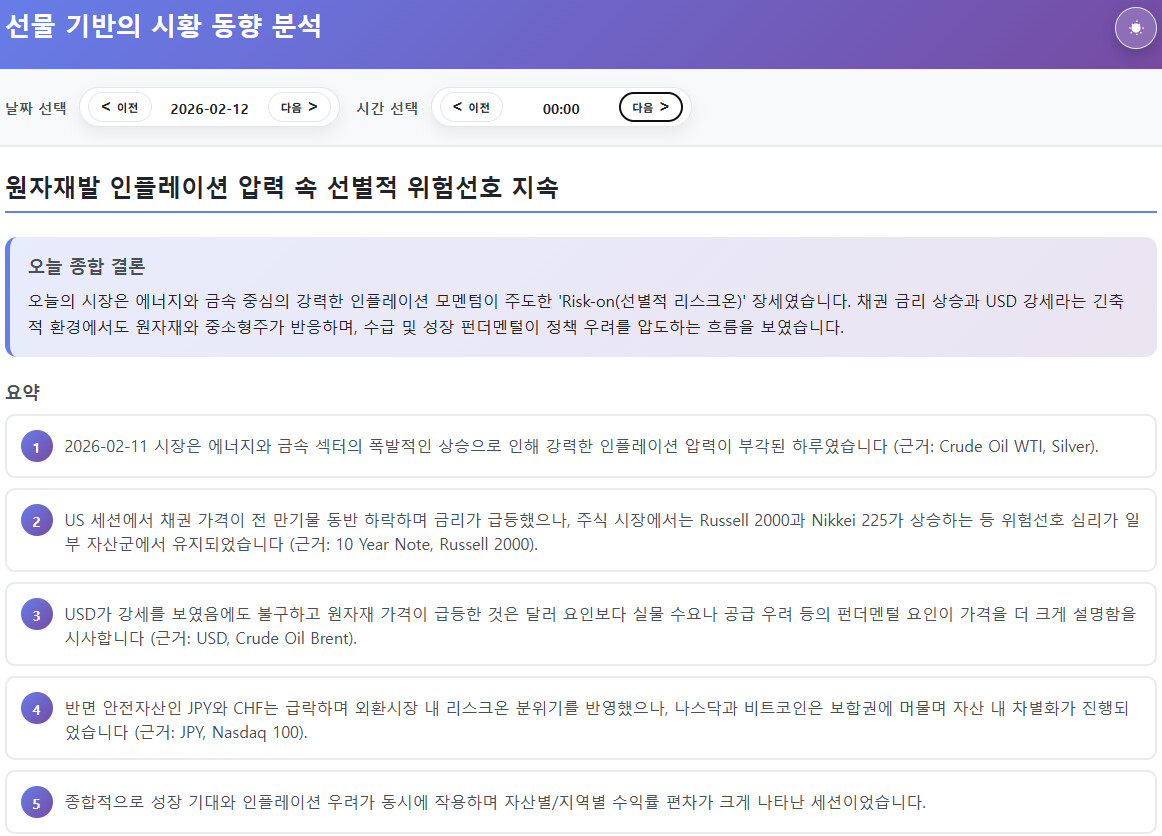The width and height of the screenshot is (1162, 836).
Task: Advance date with the 다음 button
Action: pyautogui.click(x=299, y=107)
